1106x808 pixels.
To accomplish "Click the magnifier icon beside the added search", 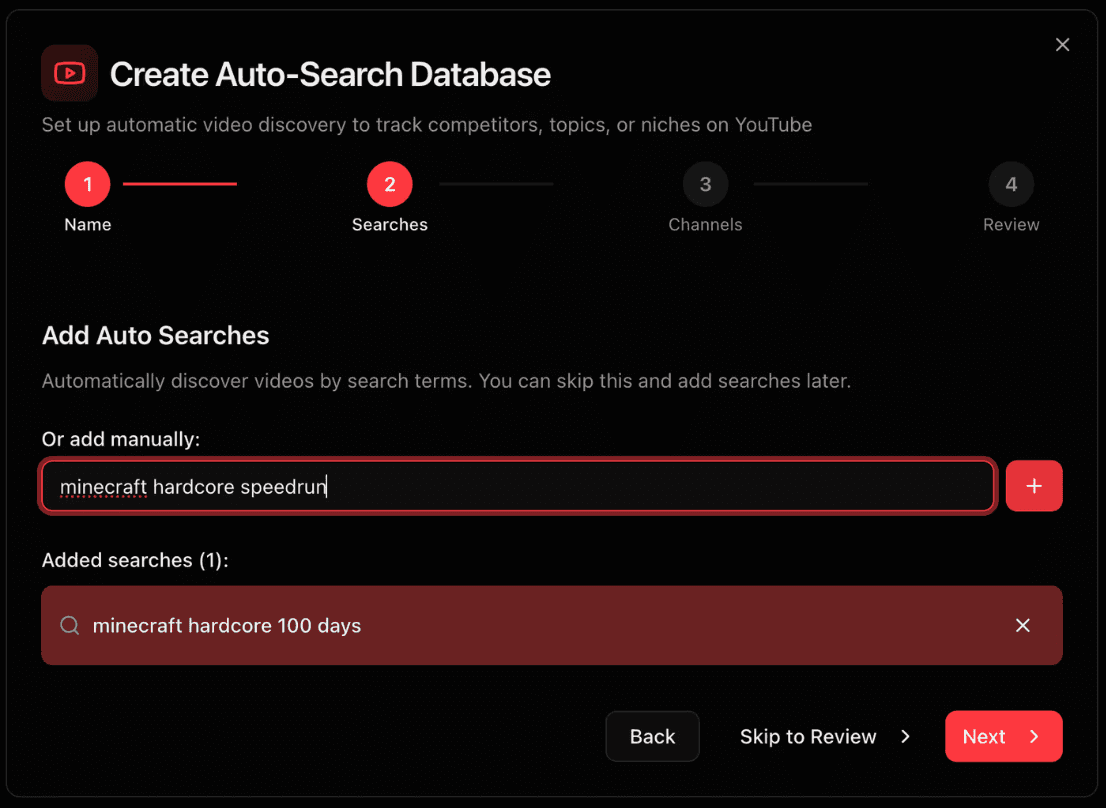I will 70,625.
